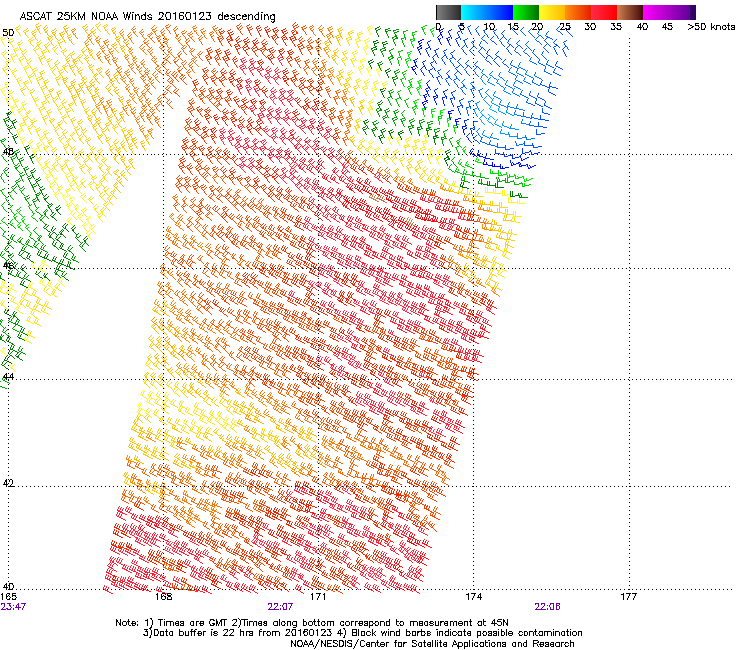This screenshot has width=740, height=650.
Task: Click the red 30-35 knots legend swatch
Action: [604, 12]
